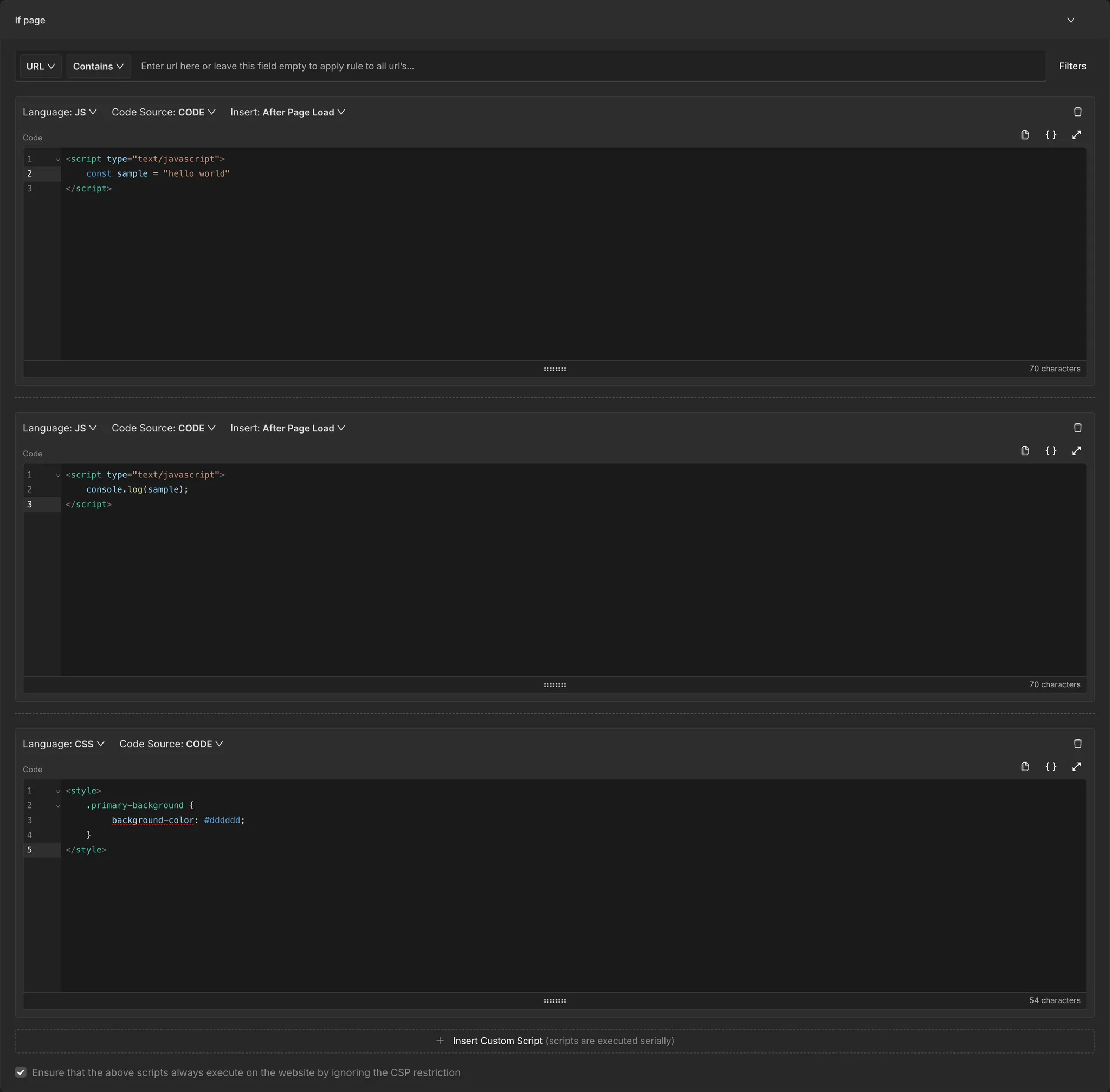Focus the URL input field
Screen dimensions: 1110x1092
click(585, 67)
